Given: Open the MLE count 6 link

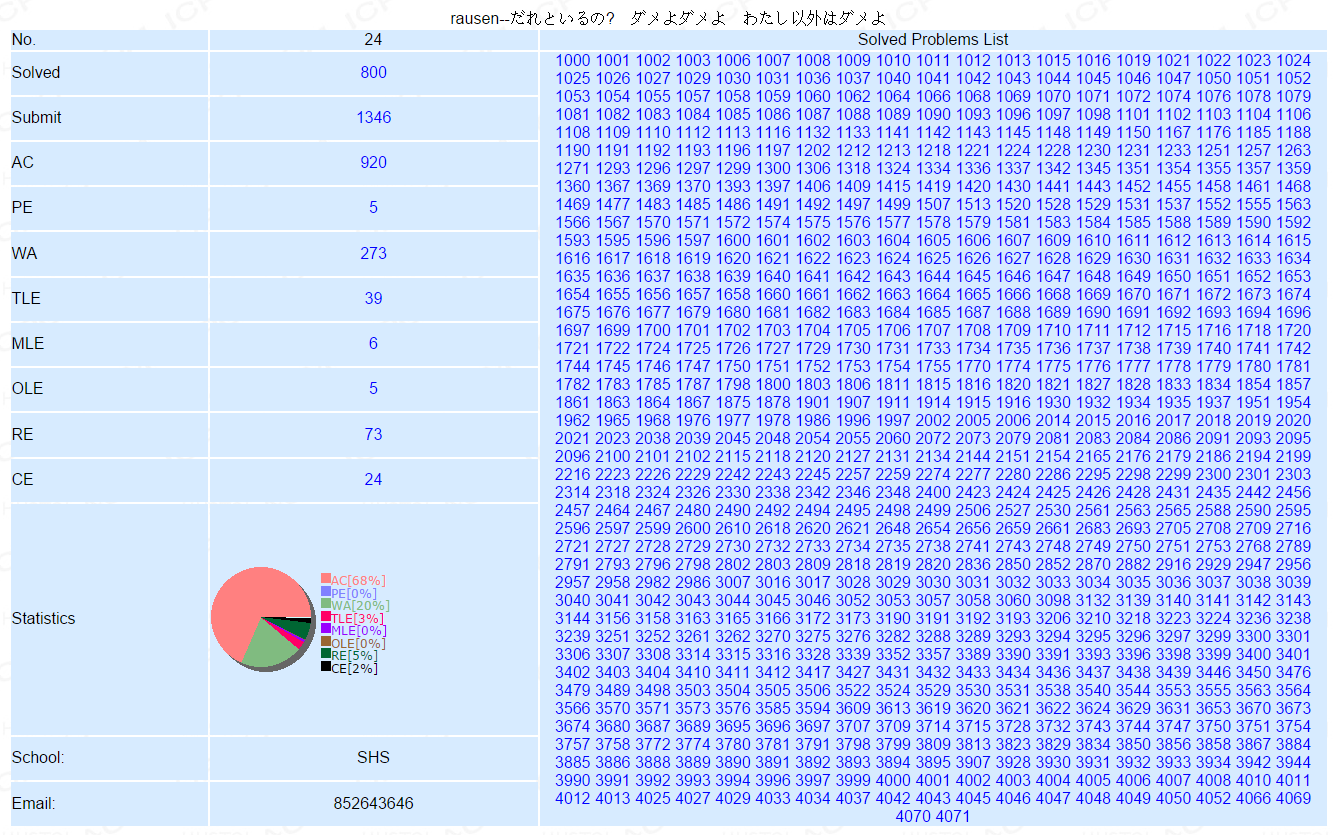Looking at the screenshot, I should tap(373, 343).
